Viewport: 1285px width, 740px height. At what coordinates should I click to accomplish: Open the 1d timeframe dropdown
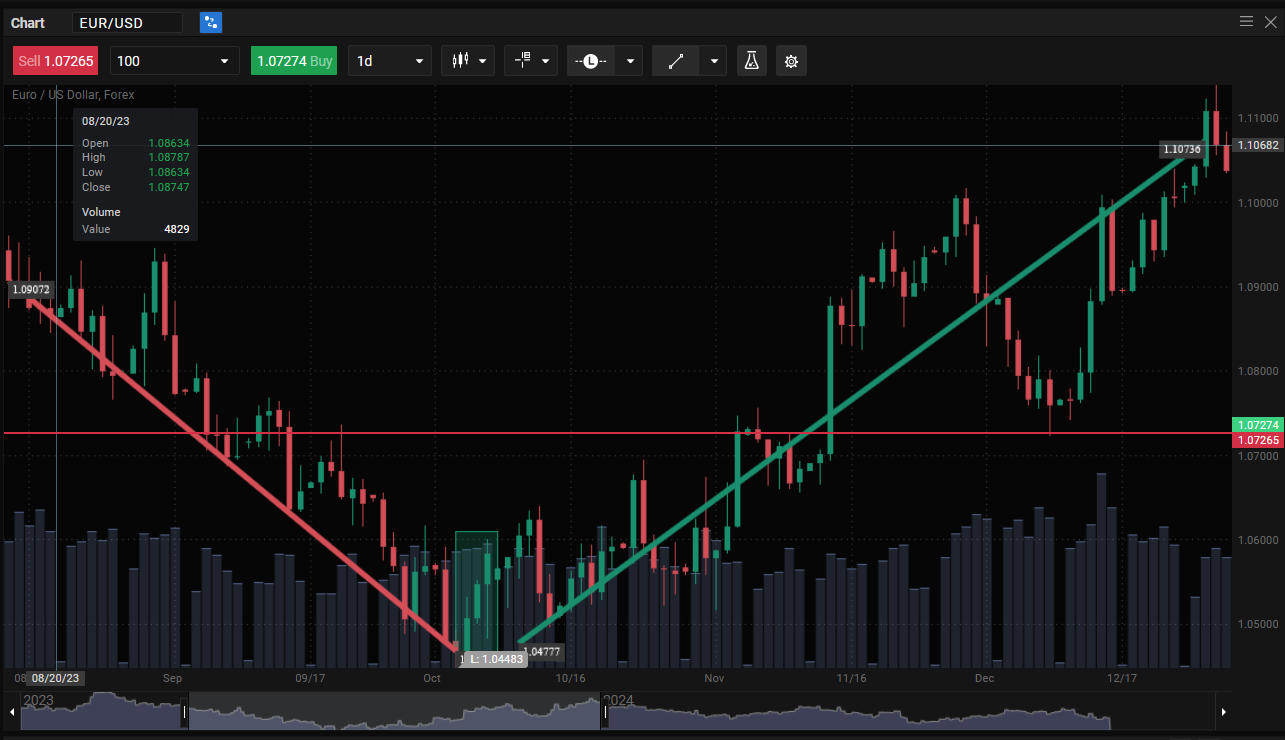[390, 61]
